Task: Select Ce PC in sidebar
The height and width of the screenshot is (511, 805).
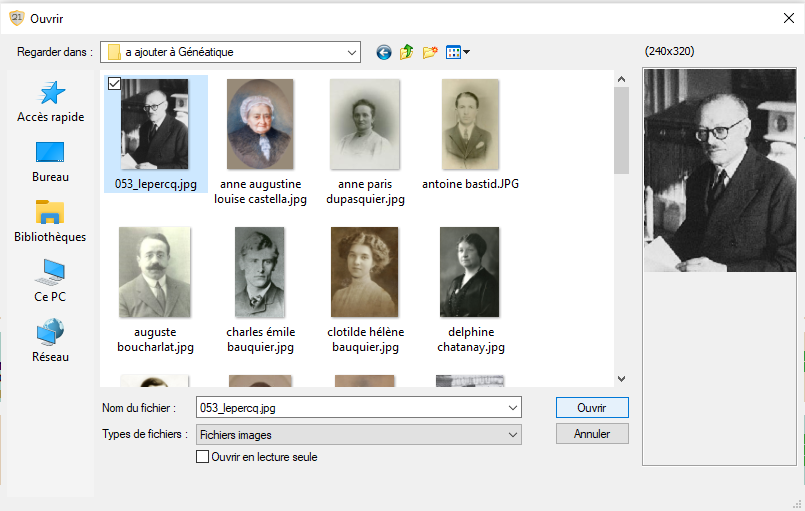Action: [50, 281]
